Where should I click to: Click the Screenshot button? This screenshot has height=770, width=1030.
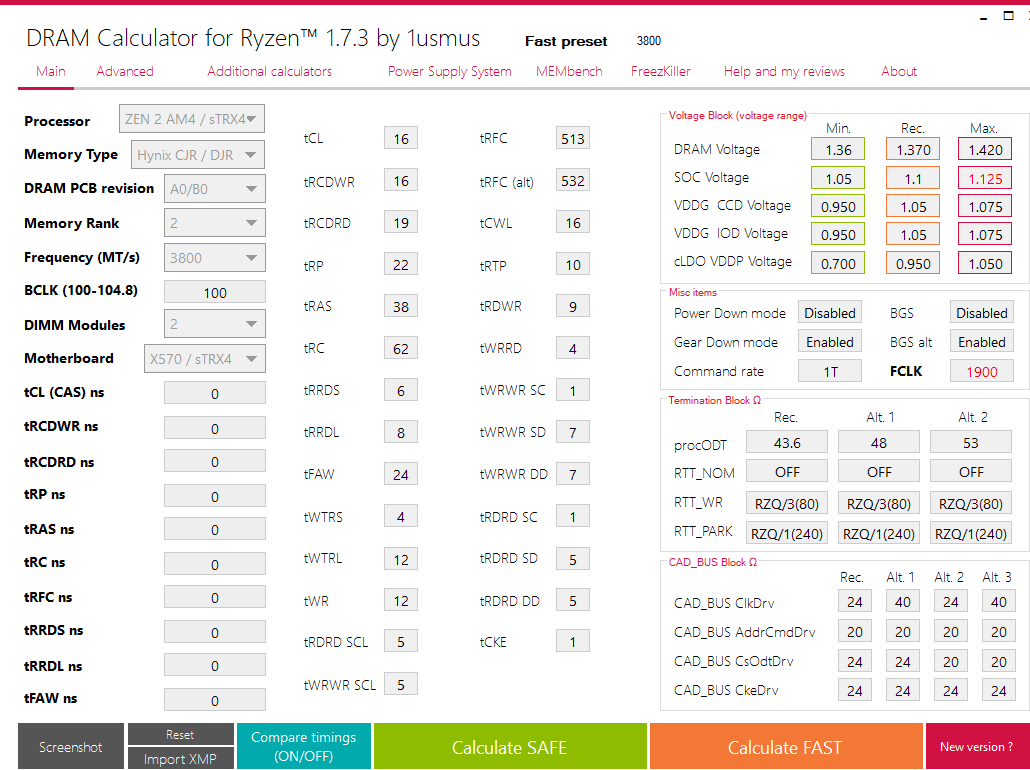click(x=71, y=746)
